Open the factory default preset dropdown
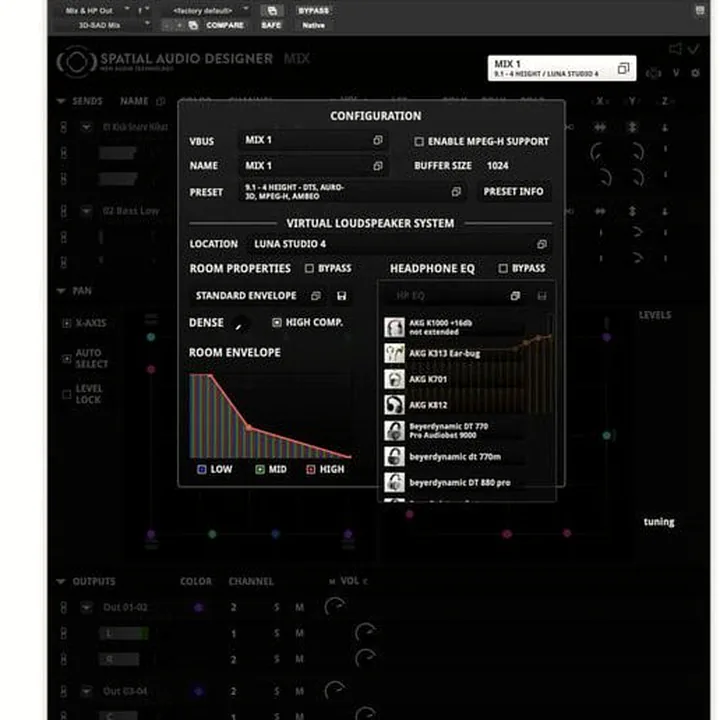This screenshot has width=720, height=720. [x=209, y=10]
